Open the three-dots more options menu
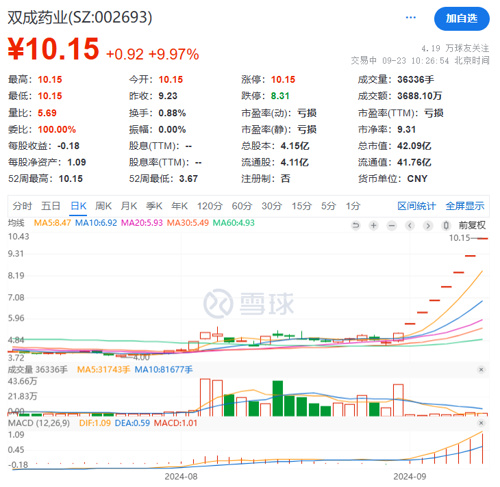Screen dimensions: 500x487 pyautogui.click(x=411, y=17)
